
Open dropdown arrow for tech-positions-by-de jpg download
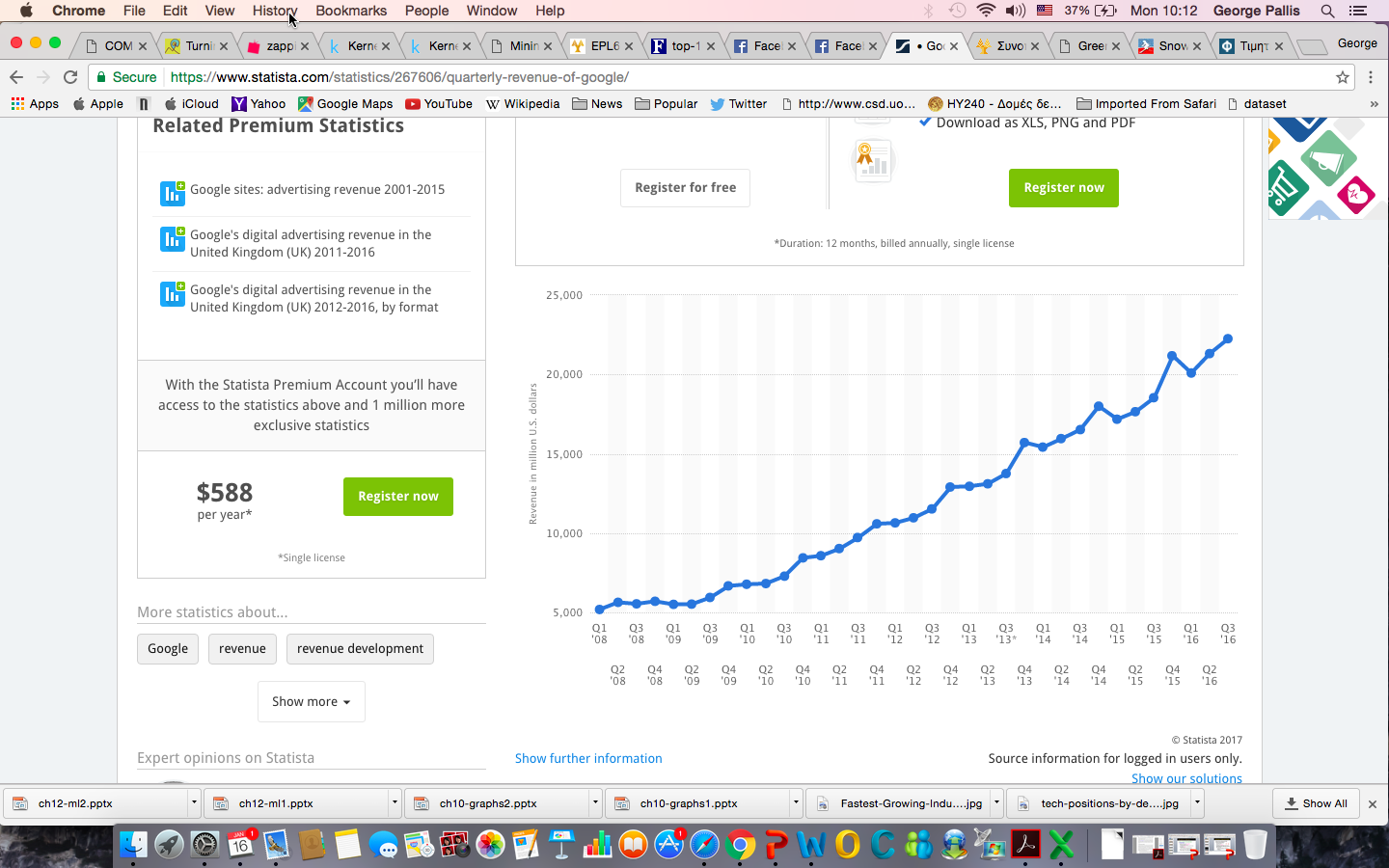(1197, 802)
